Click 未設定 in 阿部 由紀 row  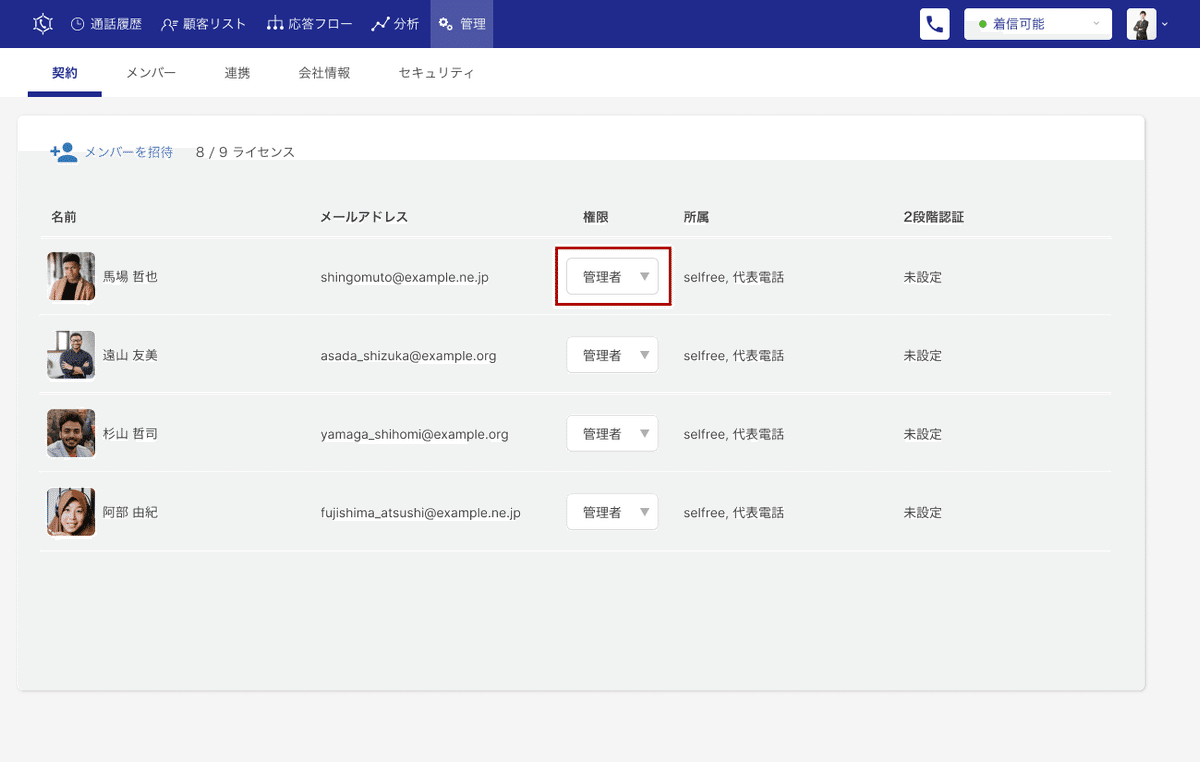922,512
